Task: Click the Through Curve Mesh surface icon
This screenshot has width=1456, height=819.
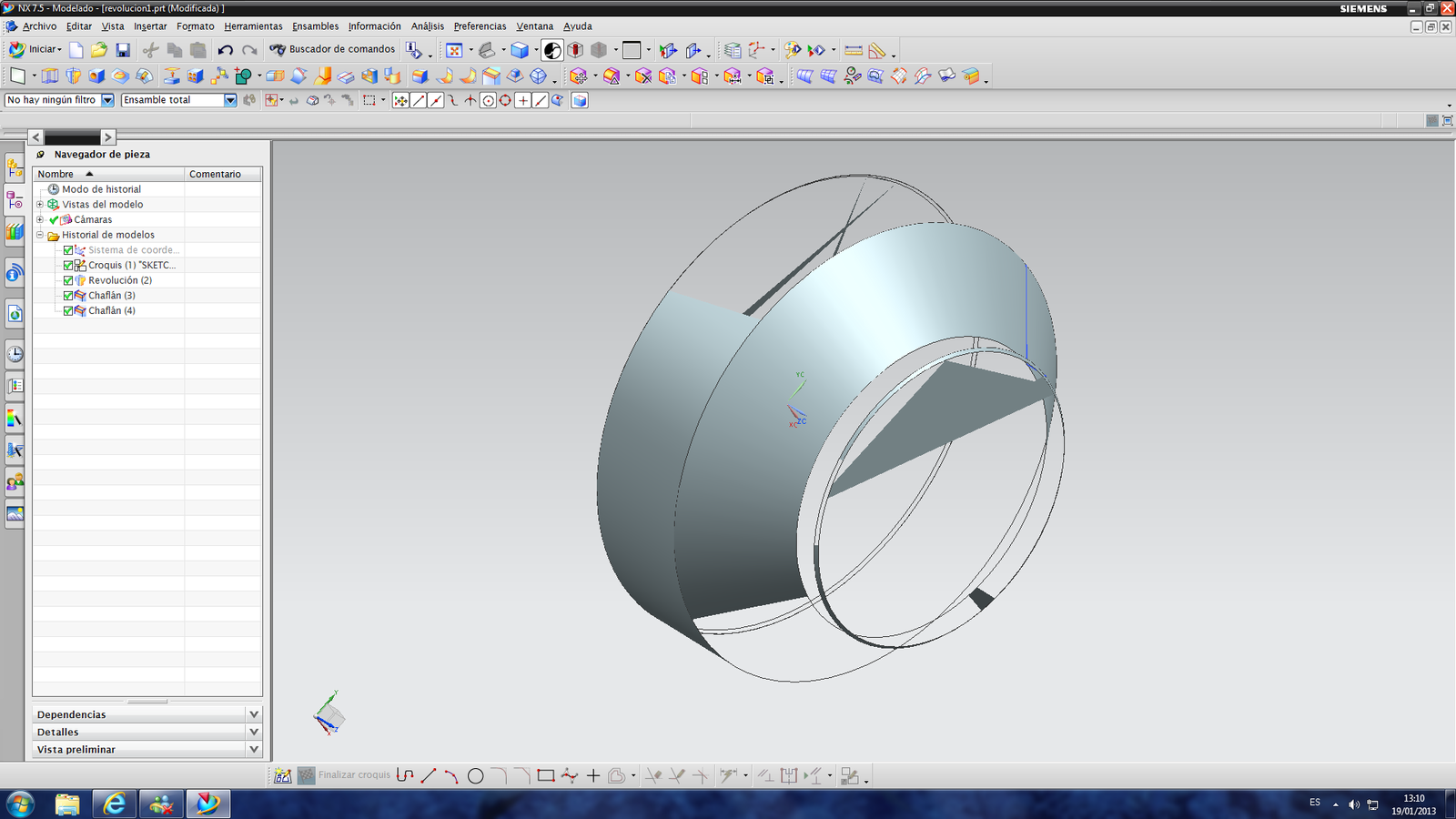Action: pyautogui.click(x=828, y=76)
